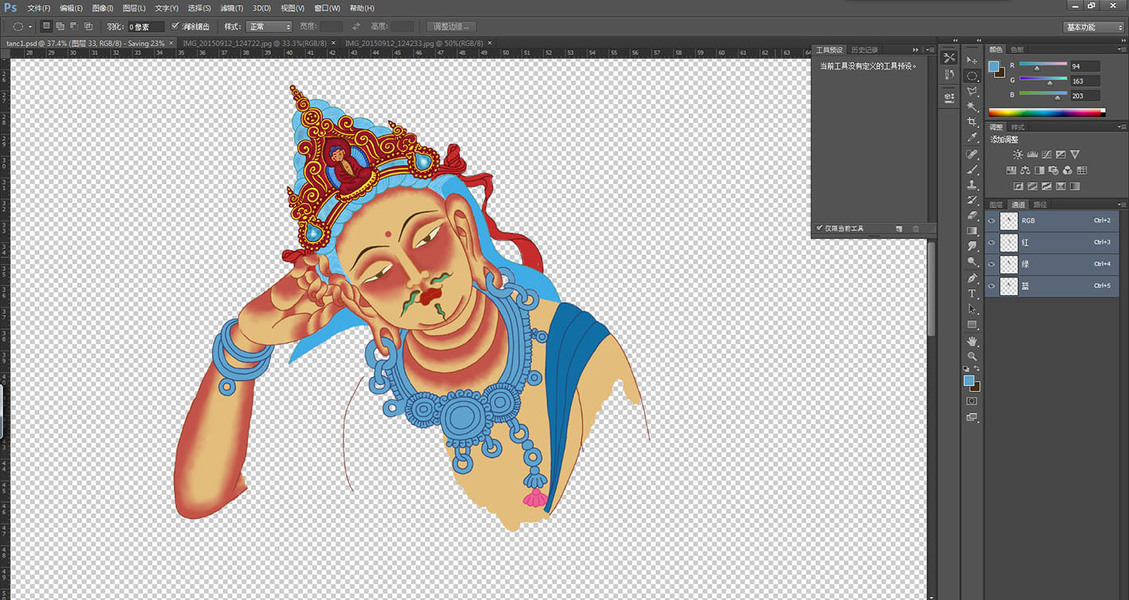
Task: Toggle current tool only checkbox
Action: 819,228
